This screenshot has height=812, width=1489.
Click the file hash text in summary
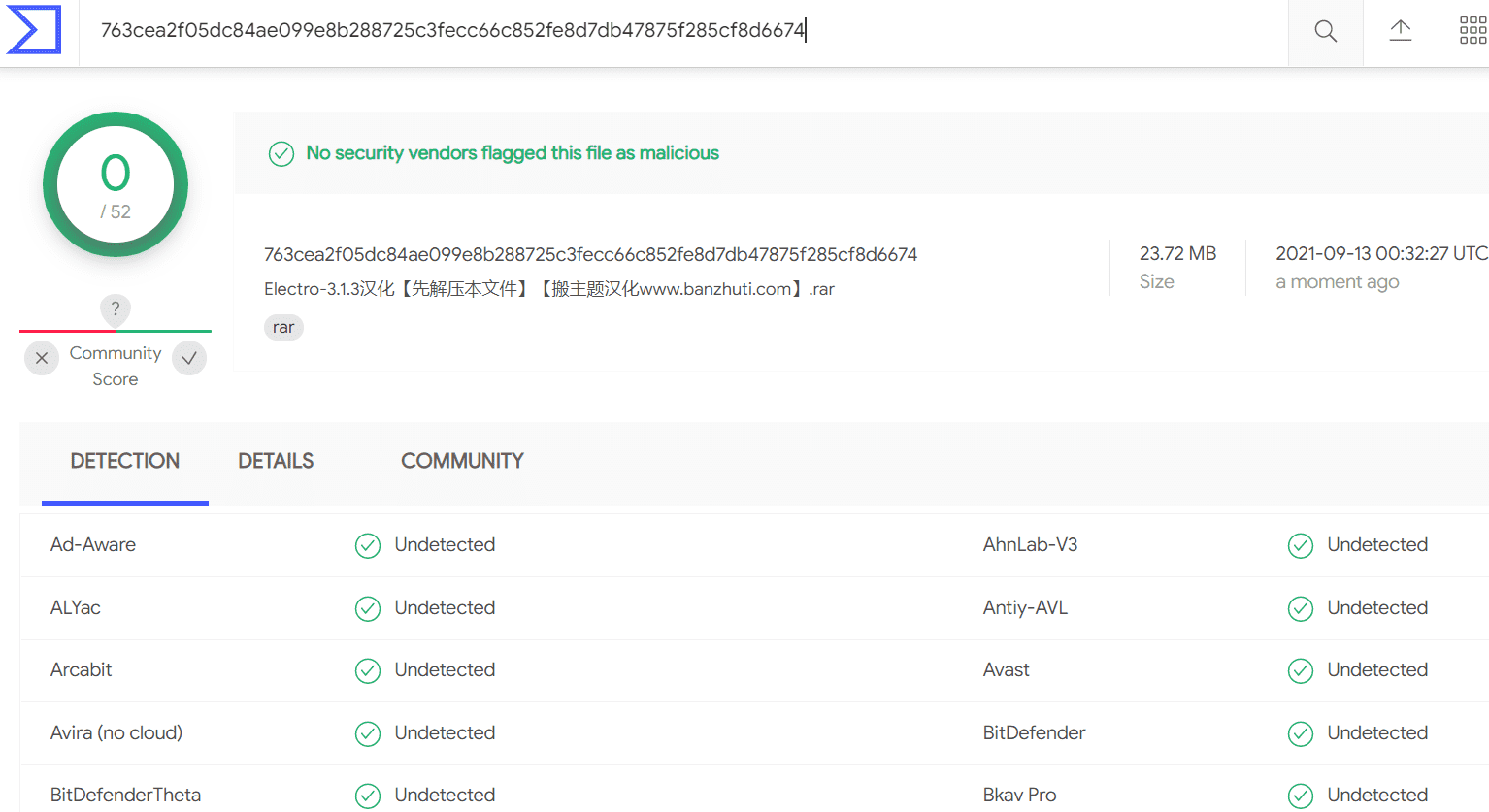click(590, 254)
